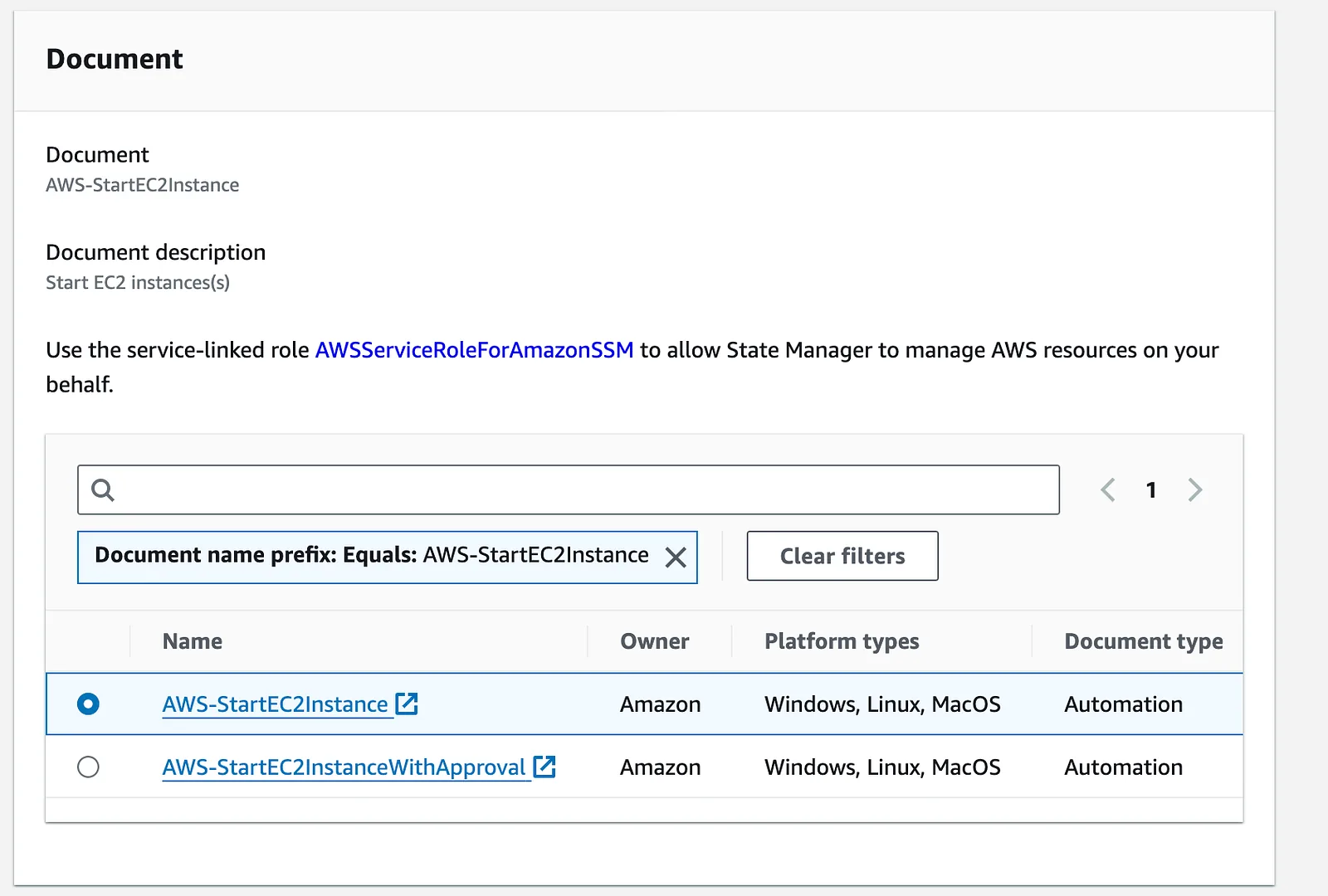This screenshot has width=1328, height=896.
Task: Sort by the Platform types column header
Action: coord(842,641)
